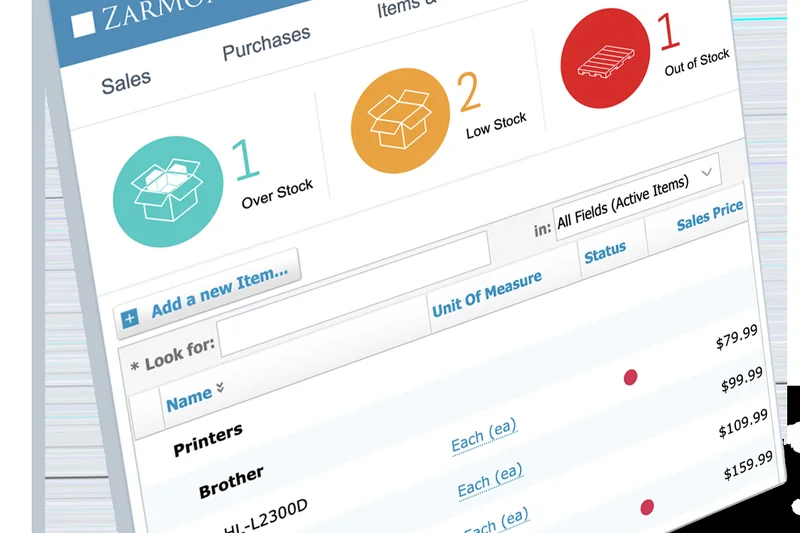Click the sort arrows next to Name
The image size is (800, 533).
point(220,387)
